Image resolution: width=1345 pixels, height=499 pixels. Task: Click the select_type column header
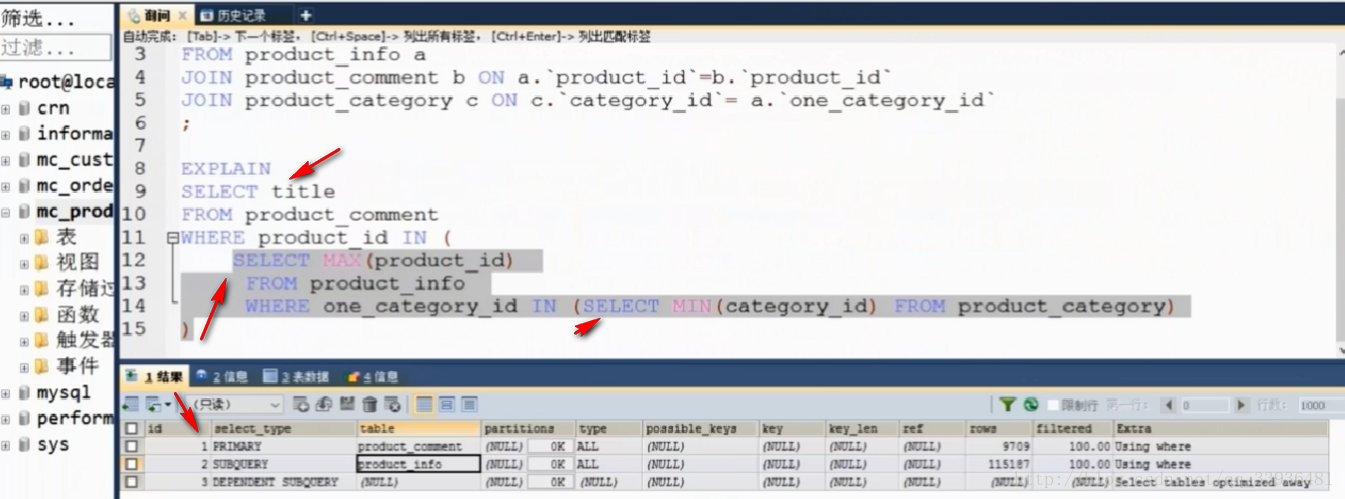284,428
